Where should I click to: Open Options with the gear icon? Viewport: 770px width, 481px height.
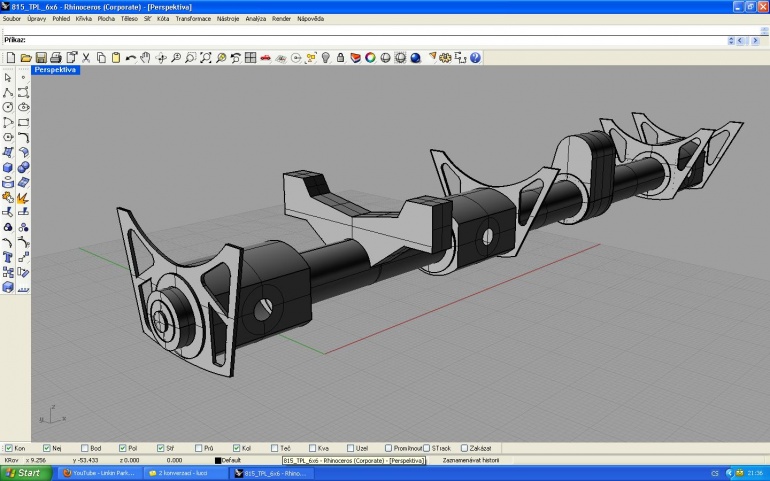coord(445,58)
